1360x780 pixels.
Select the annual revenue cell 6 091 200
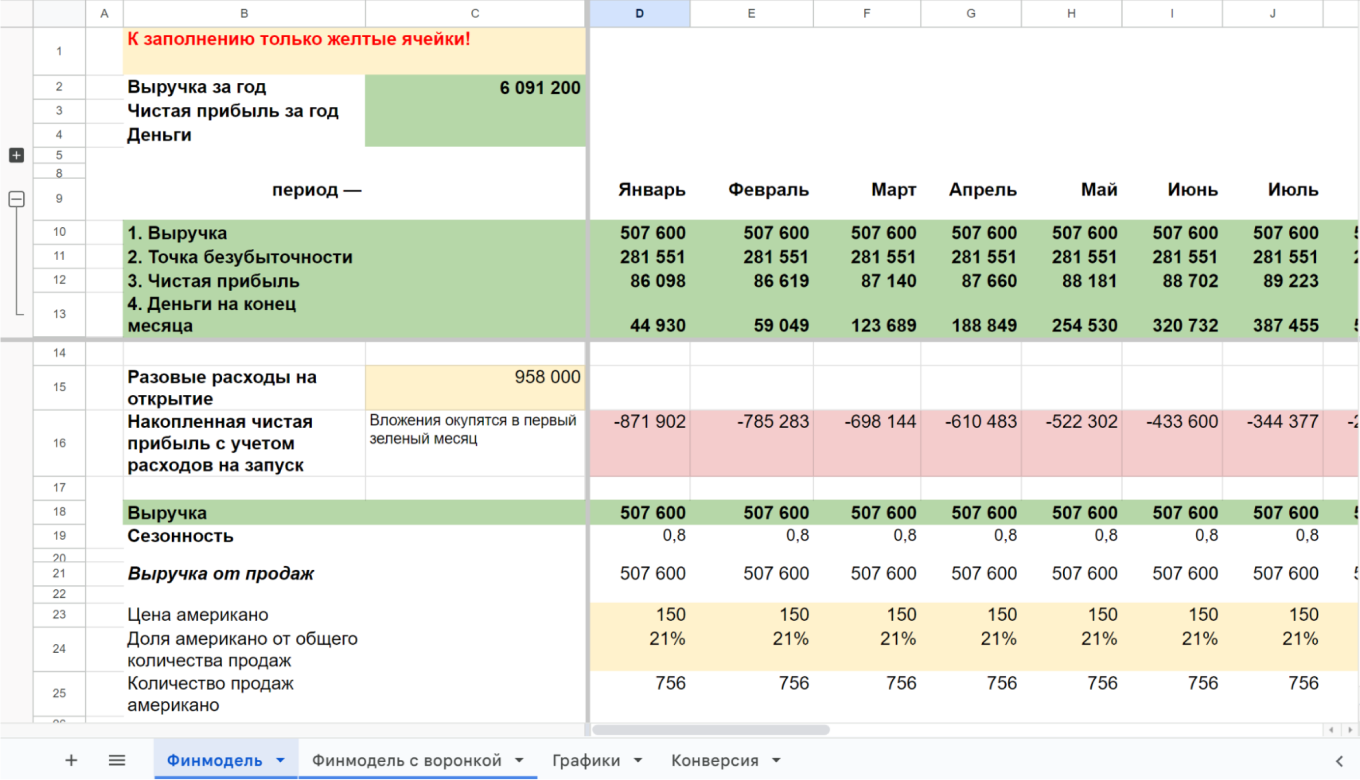coord(475,88)
